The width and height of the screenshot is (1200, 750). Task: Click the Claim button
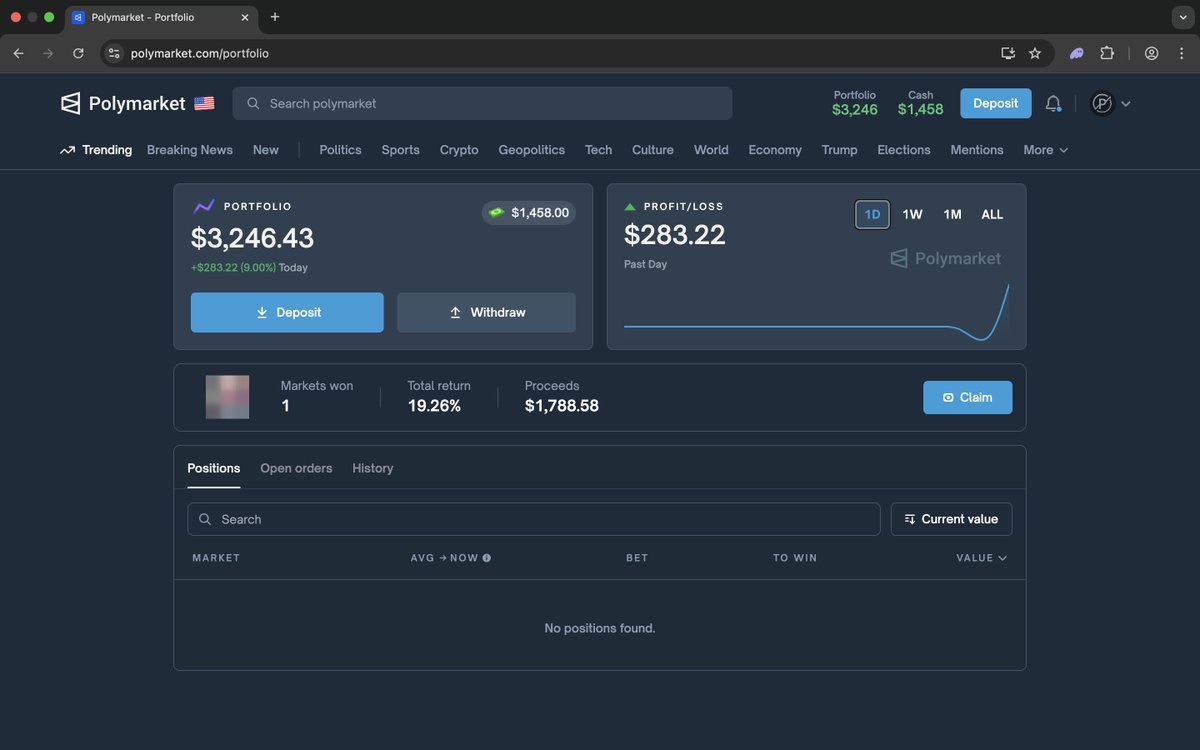click(967, 397)
